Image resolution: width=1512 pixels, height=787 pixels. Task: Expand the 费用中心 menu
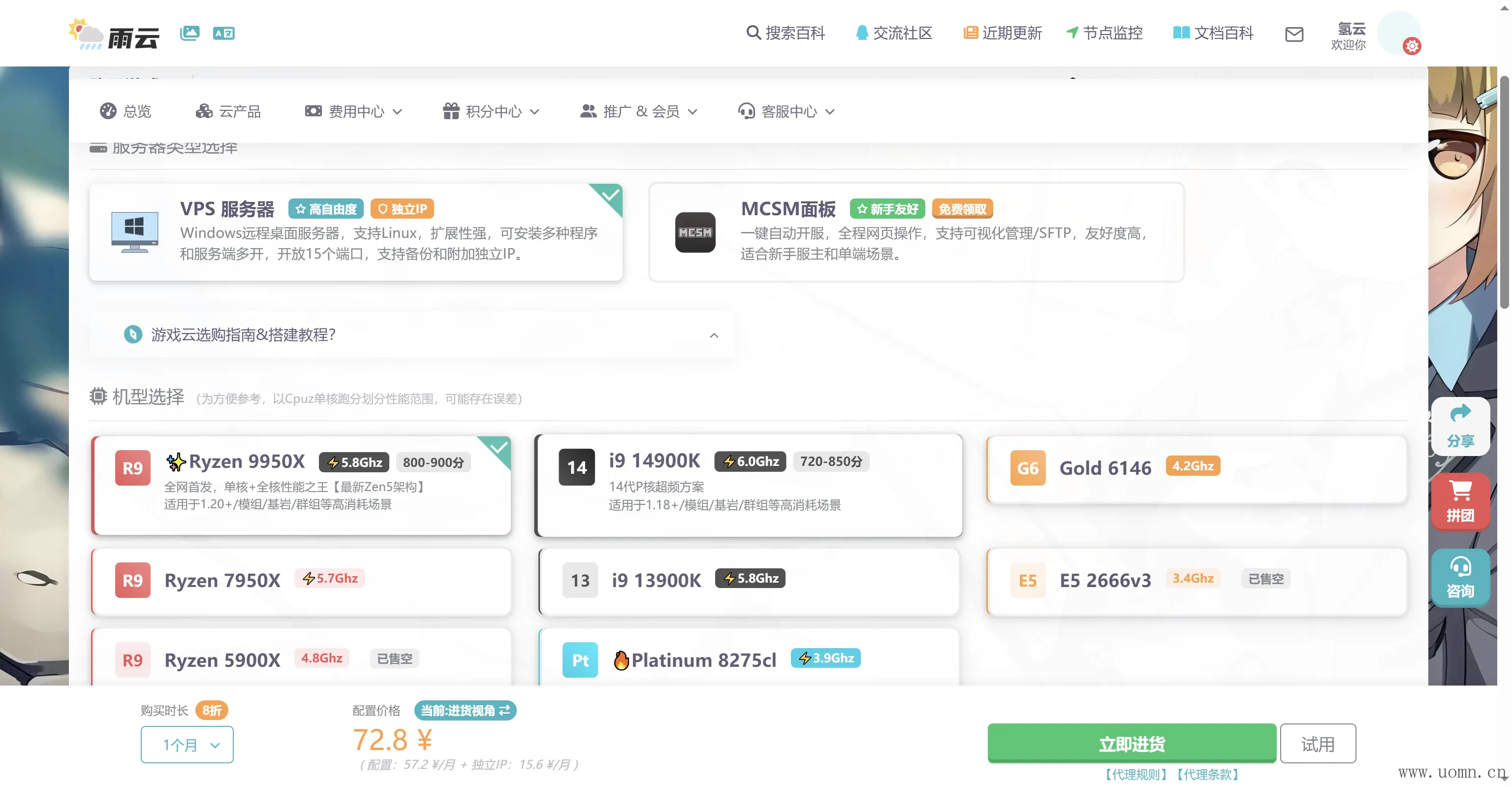(x=353, y=112)
